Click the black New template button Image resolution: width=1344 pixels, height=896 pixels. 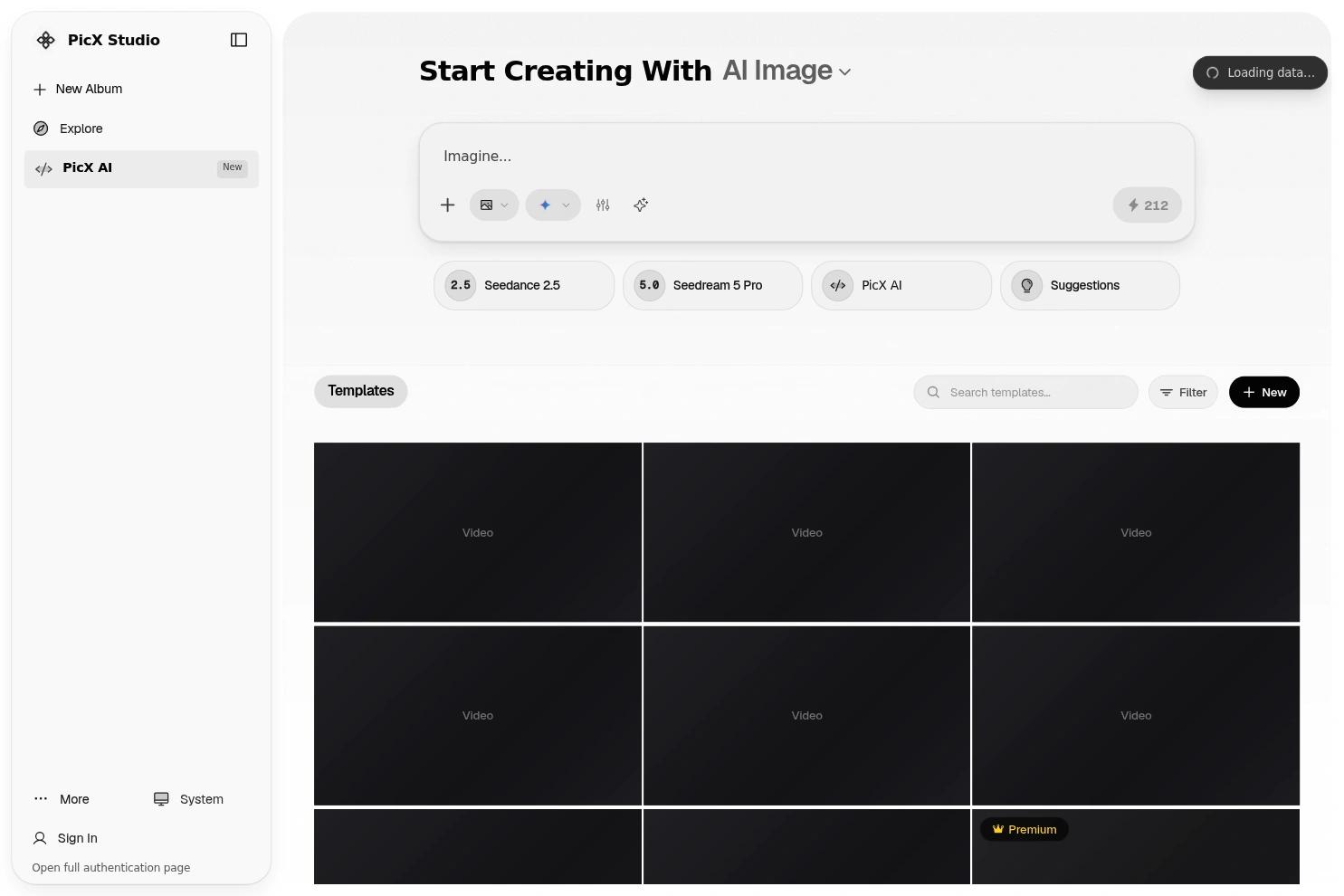pyautogui.click(x=1264, y=392)
